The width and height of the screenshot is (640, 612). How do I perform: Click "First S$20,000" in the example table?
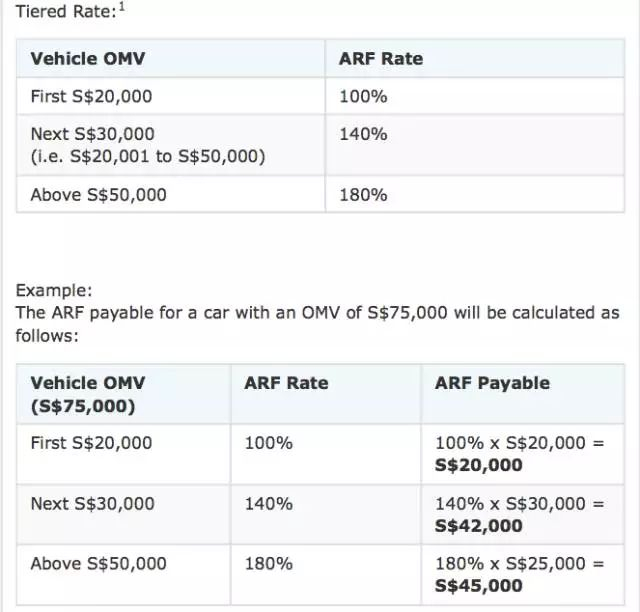click(93, 442)
